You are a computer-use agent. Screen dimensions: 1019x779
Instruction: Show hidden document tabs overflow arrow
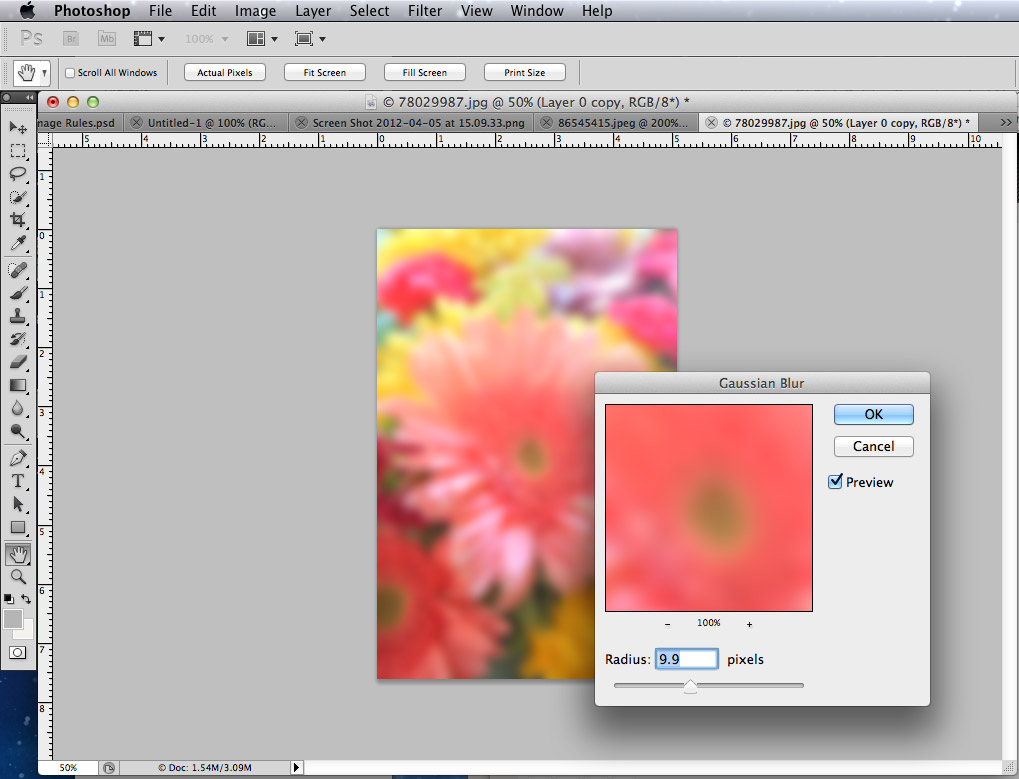[x=1005, y=122]
